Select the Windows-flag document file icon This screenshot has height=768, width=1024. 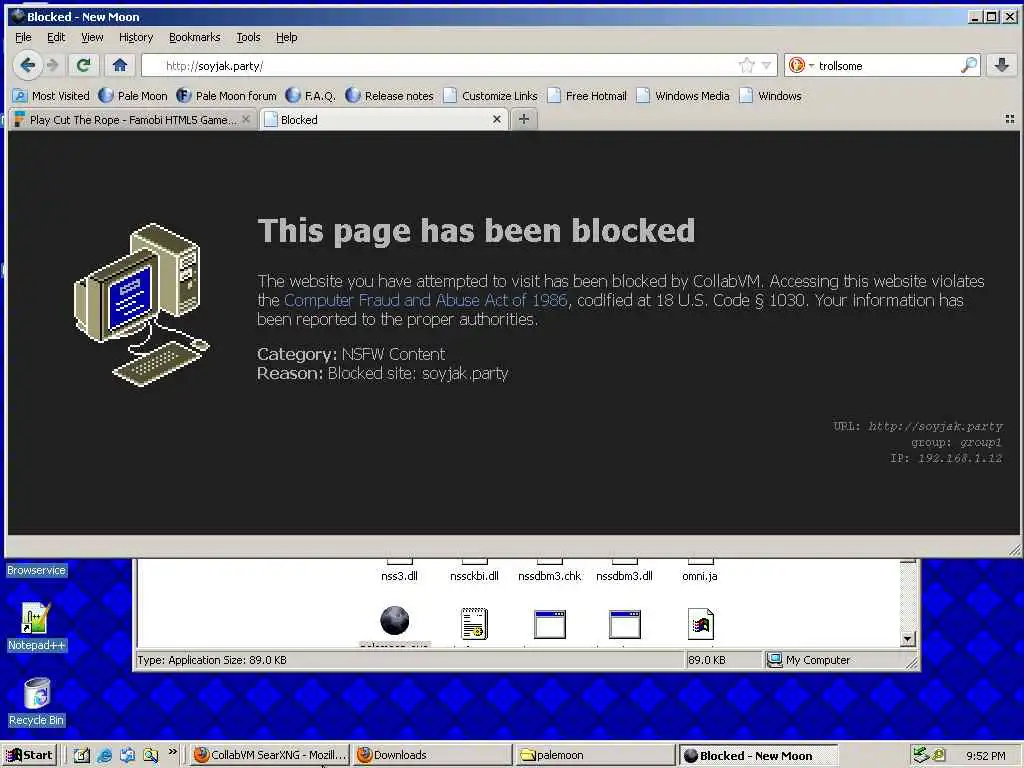pyautogui.click(x=701, y=624)
